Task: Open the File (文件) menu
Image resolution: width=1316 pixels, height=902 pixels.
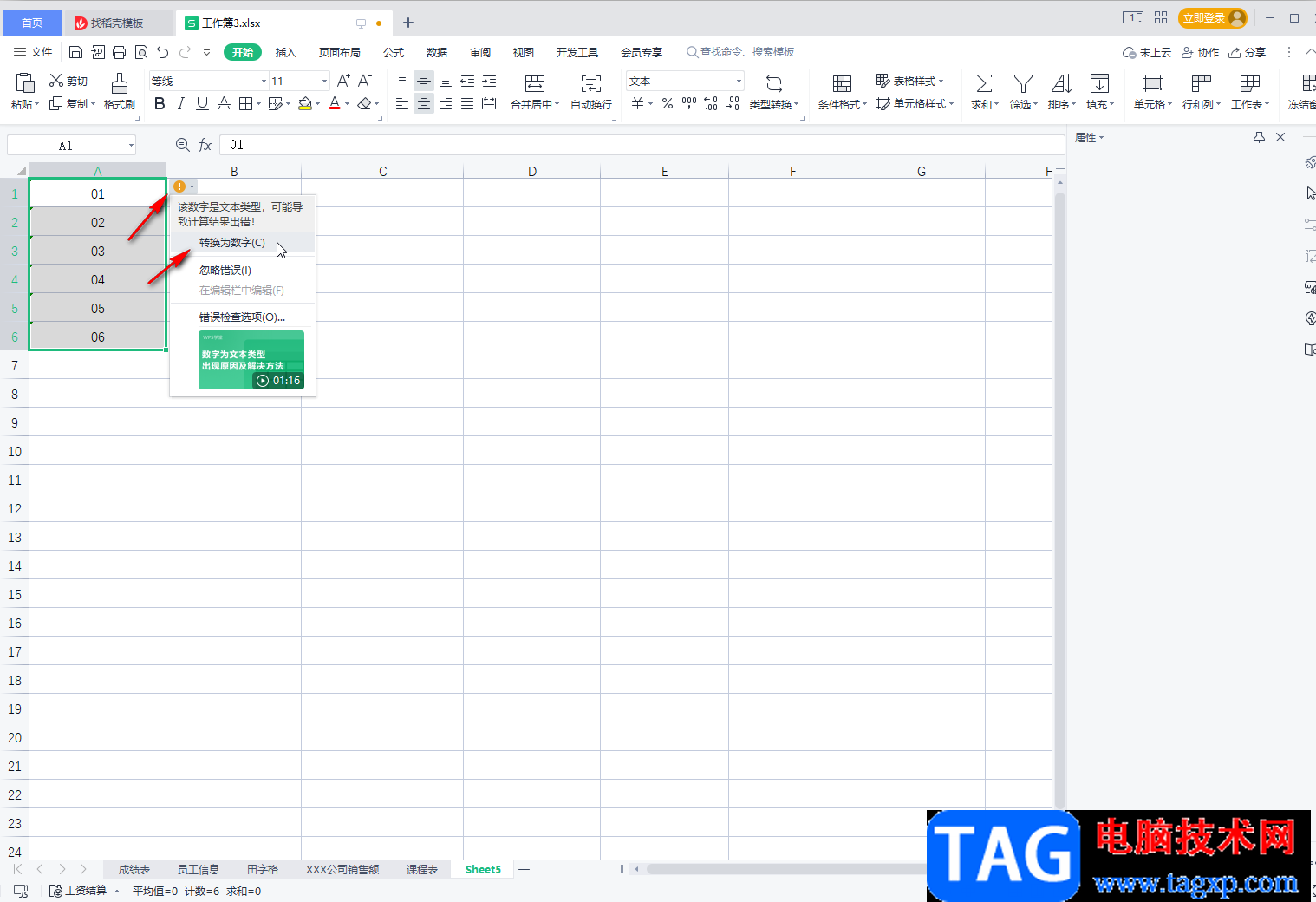Action: (33, 52)
